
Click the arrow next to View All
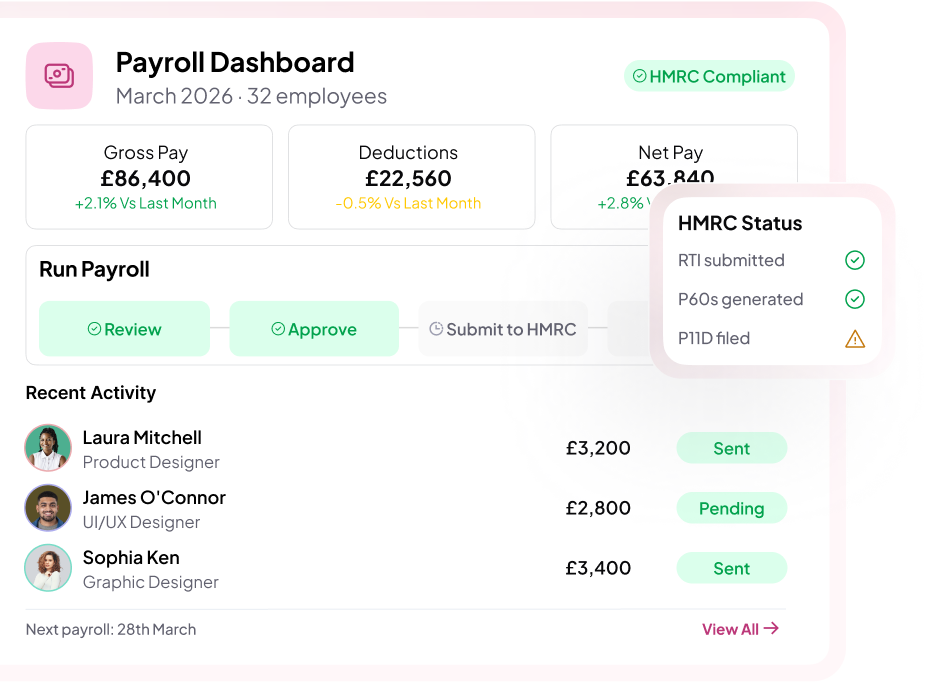(x=771, y=629)
